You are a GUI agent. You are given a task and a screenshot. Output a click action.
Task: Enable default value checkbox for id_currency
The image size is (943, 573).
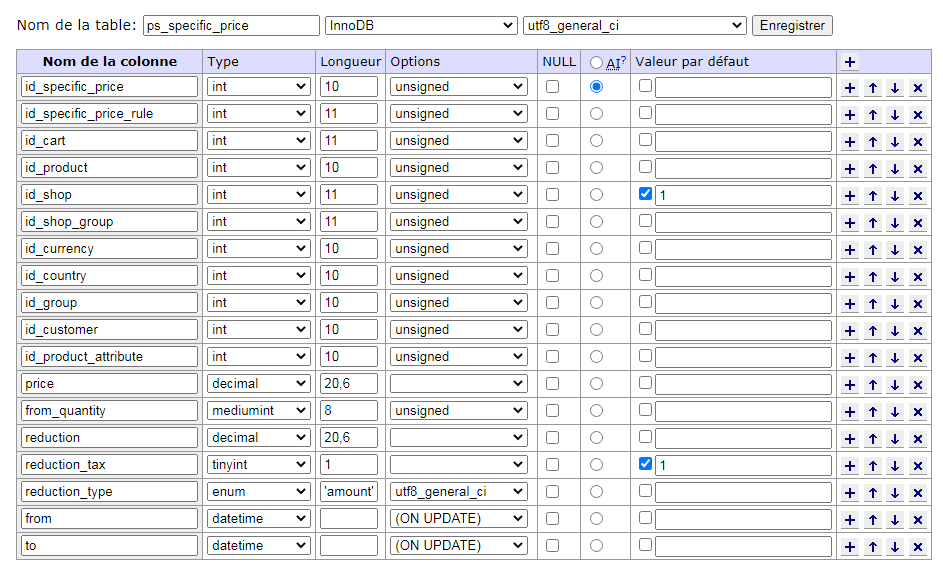pyautogui.click(x=645, y=248)
